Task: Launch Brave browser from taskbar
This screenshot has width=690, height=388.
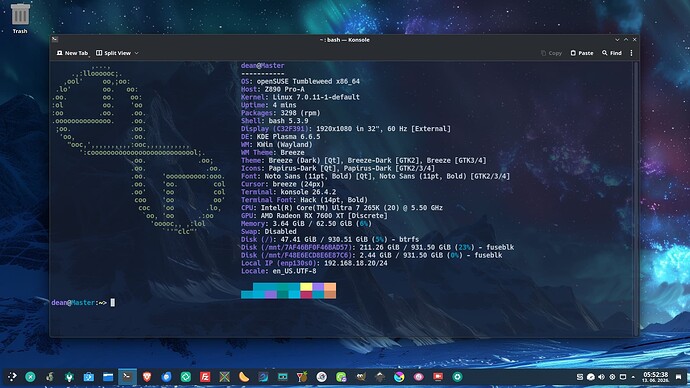Action: 147,377
